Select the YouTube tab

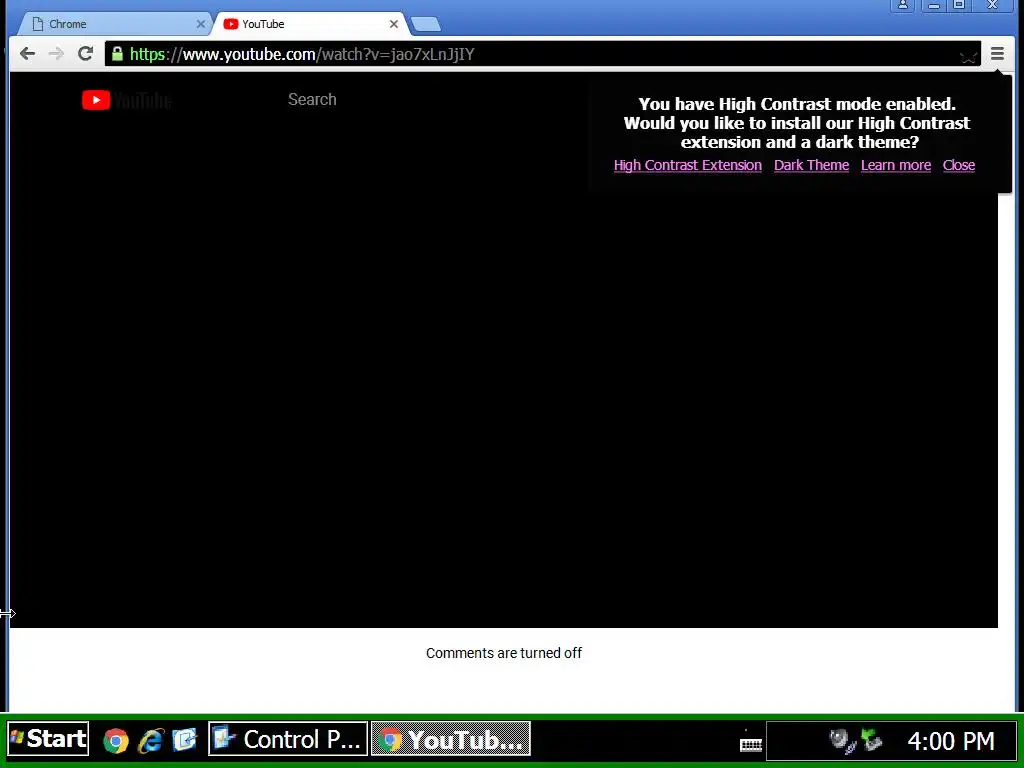click(x=310, y=24)
